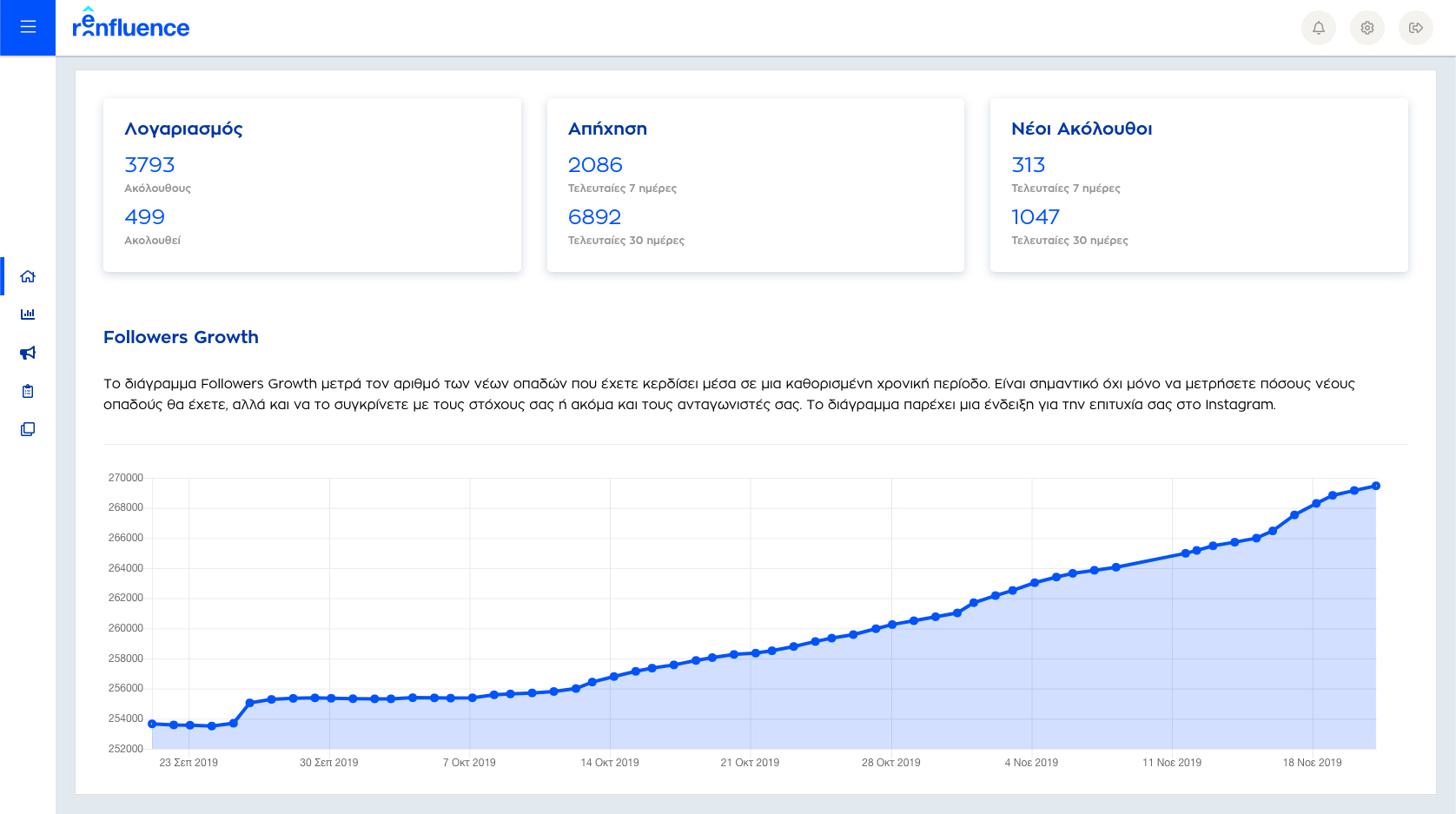
Task: Click the logout icon
Action: [1416, 28]
